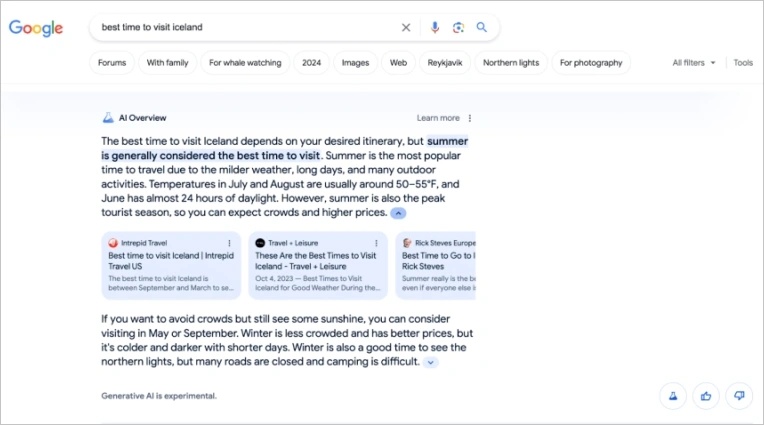Open Travel + Leisure card three-dot menu
This screenshot has height=425, width=764.
coord(376,243)
